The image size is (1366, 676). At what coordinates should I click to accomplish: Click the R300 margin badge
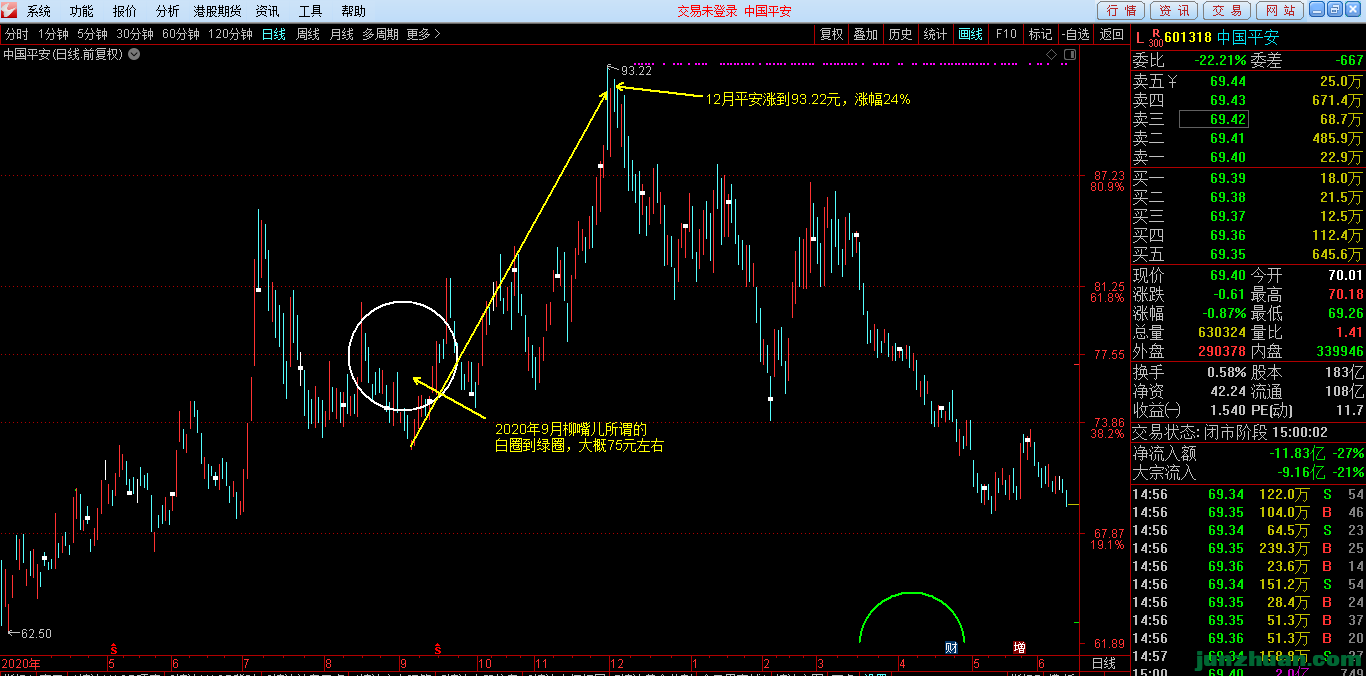coord(1155,38)
